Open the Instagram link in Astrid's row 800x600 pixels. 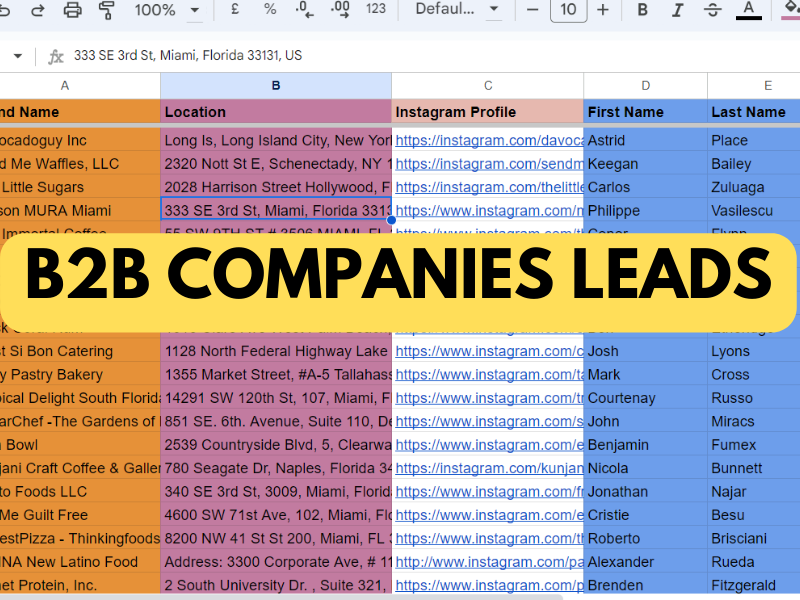click(488, 141)
